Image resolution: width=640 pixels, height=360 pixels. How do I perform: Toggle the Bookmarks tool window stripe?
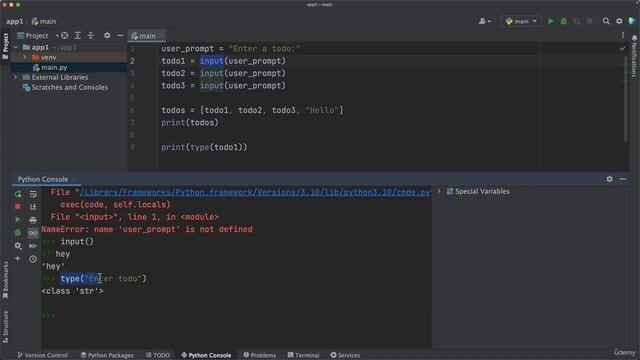coord(5,280)
